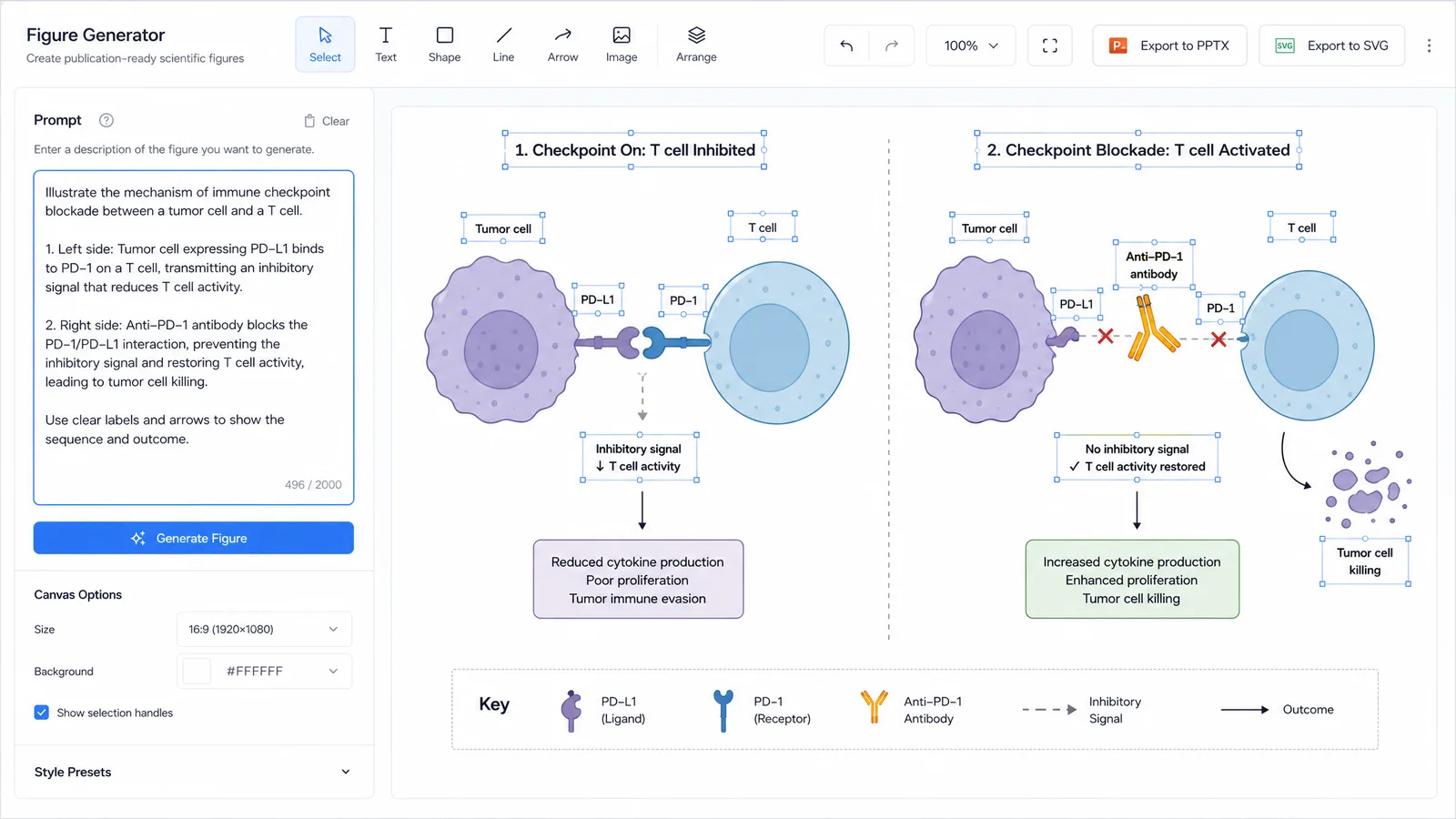Click the white background color swatch
This screenshot has height=819, width=1456.
tap(197, 671)
